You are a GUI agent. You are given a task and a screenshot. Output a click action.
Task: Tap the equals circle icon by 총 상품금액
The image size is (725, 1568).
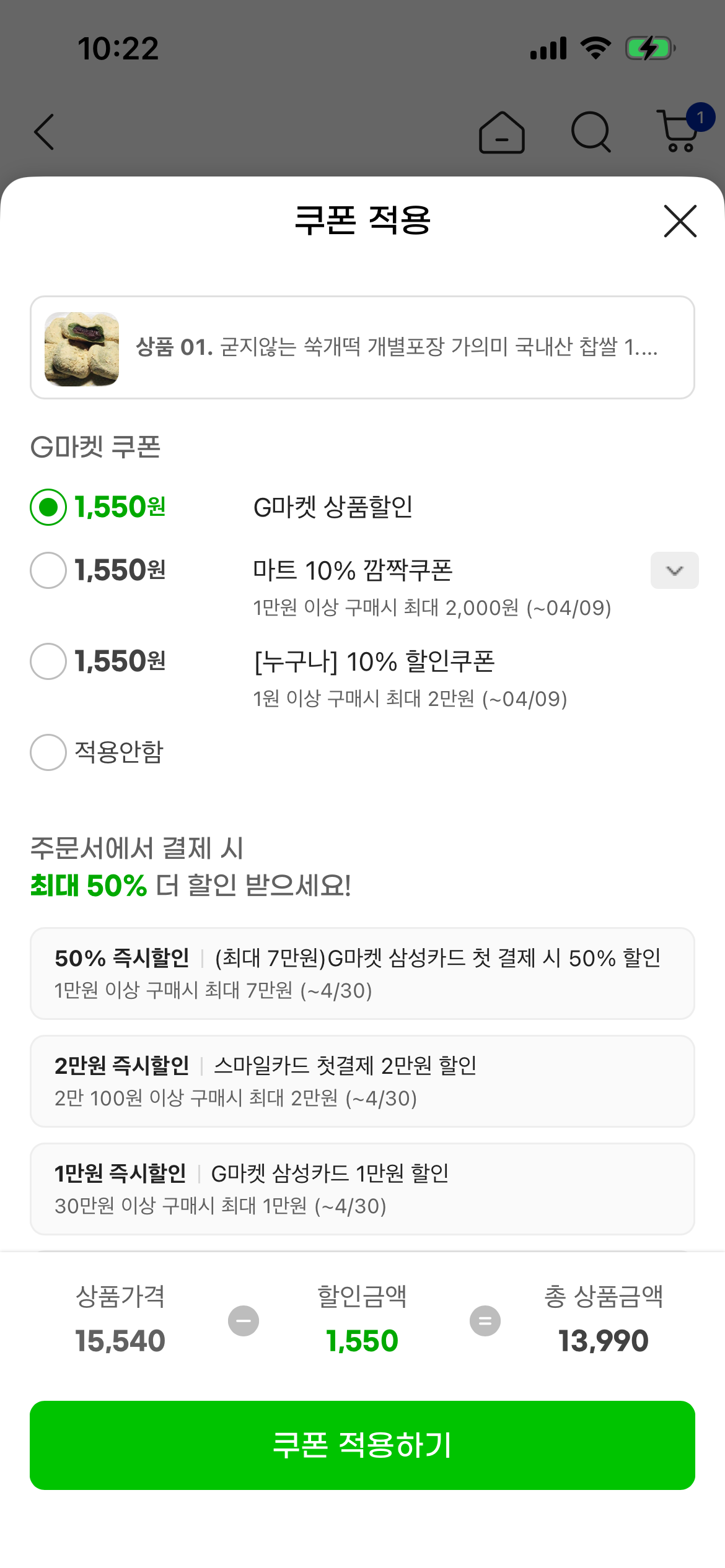click(485, 1321)
